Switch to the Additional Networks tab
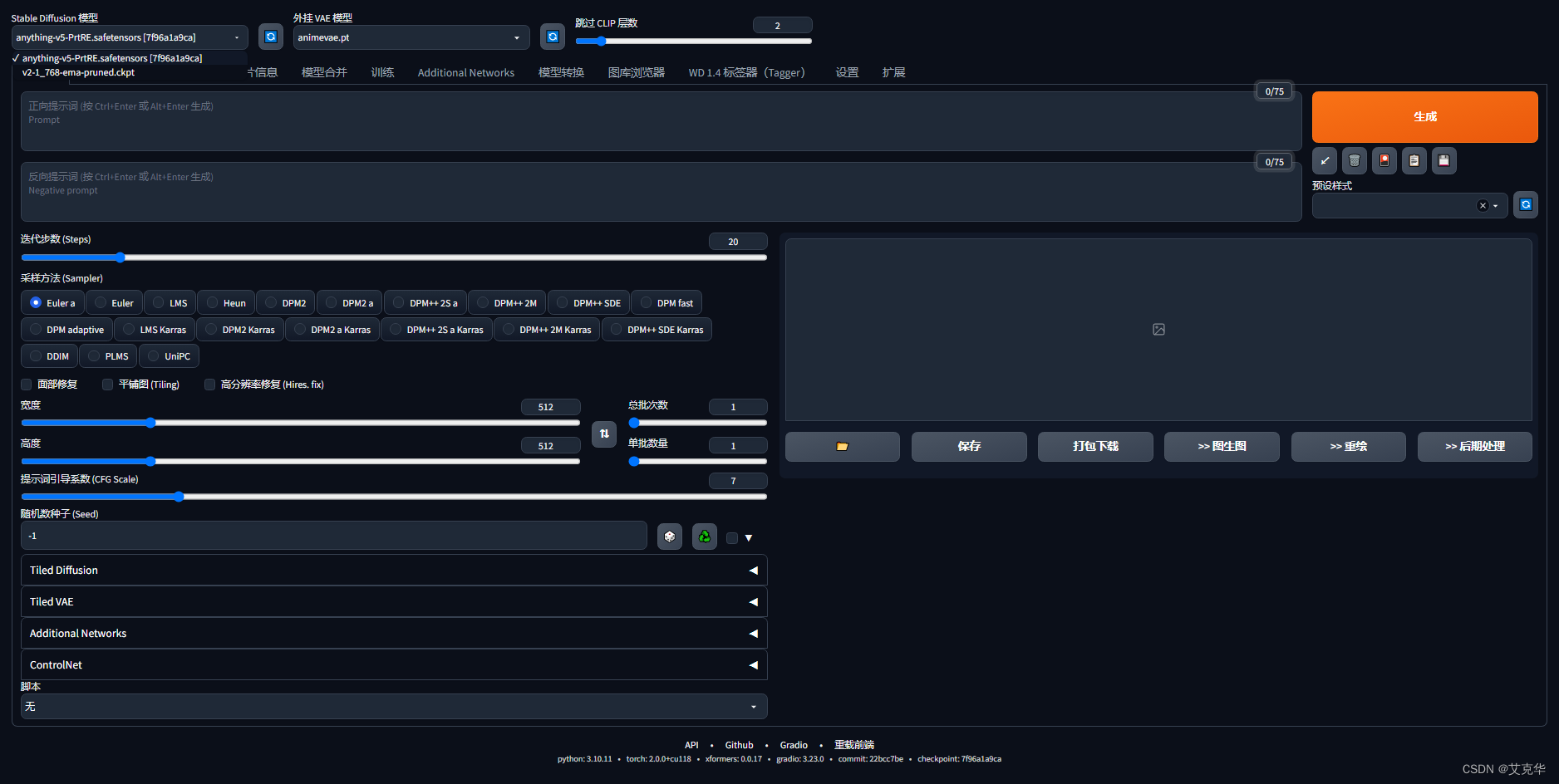 (466, 72)
